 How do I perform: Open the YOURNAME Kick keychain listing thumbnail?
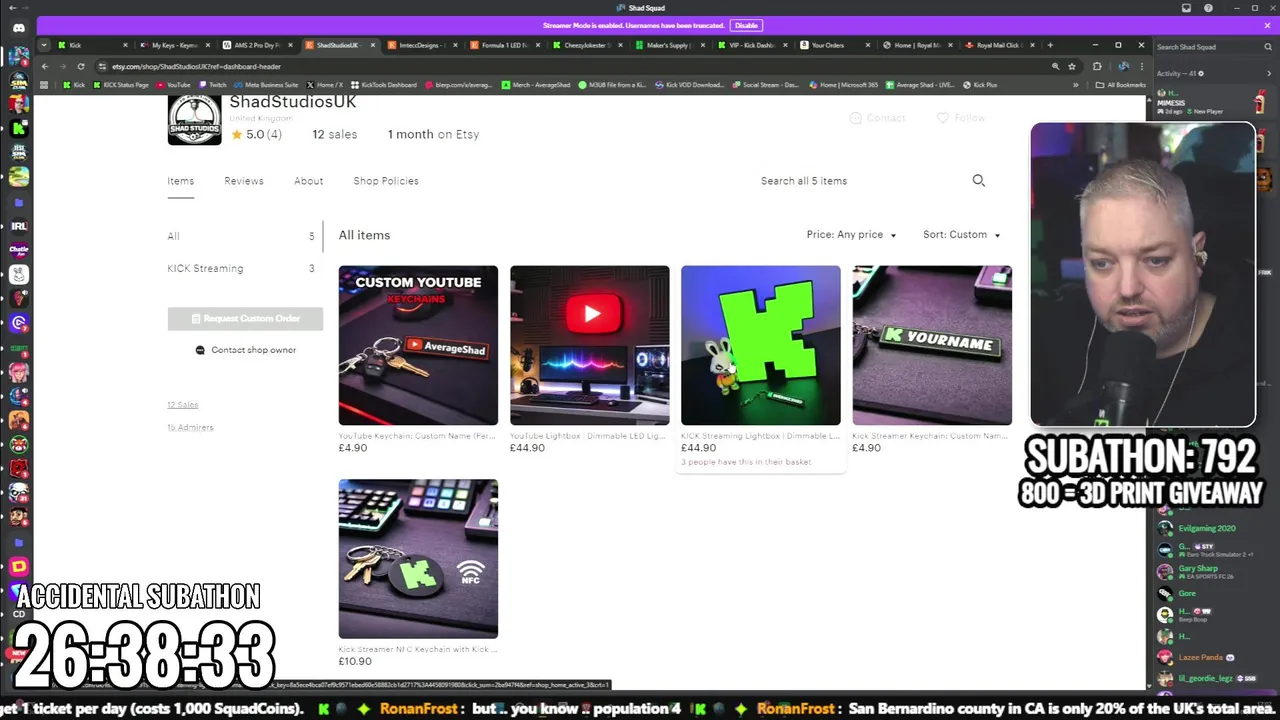pyautogui.click(x=932, y=345)
